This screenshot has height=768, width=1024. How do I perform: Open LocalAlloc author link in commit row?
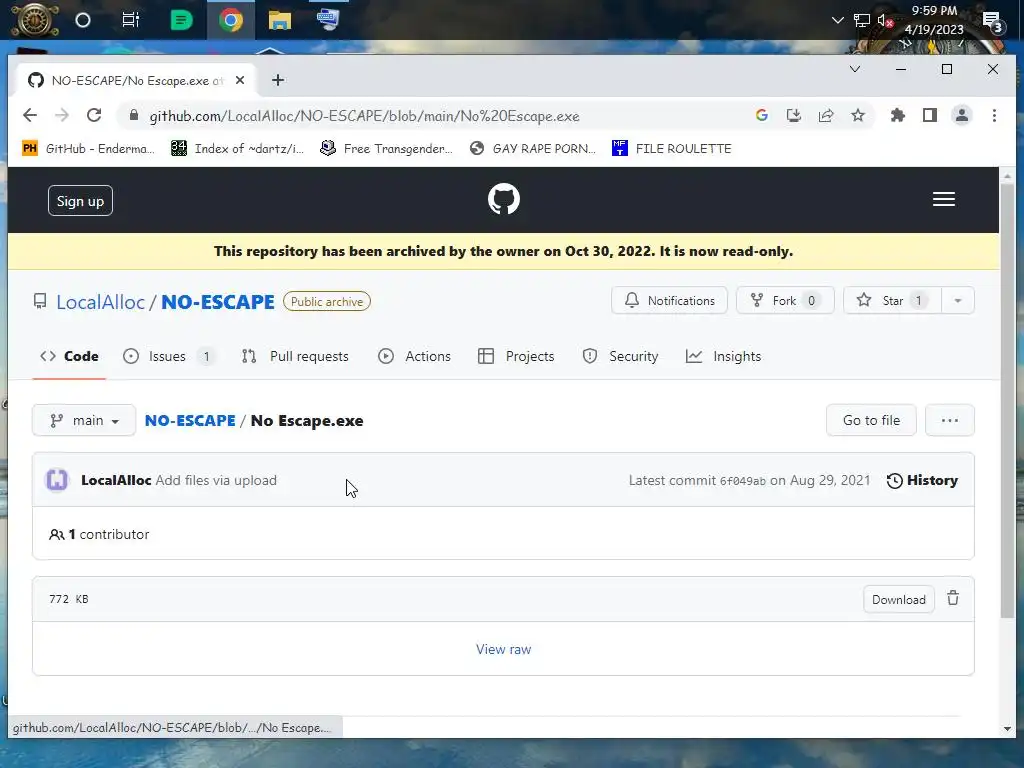(116, 480)
